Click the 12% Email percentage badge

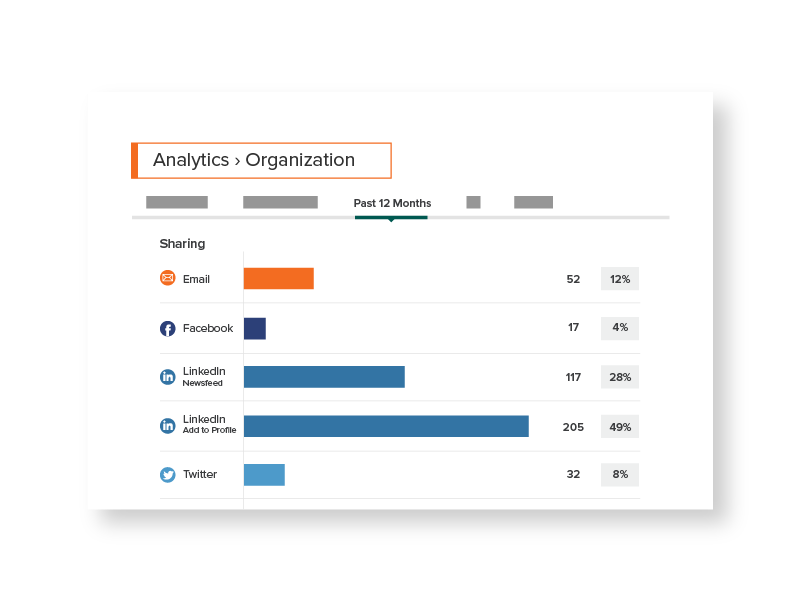[620, 279]
